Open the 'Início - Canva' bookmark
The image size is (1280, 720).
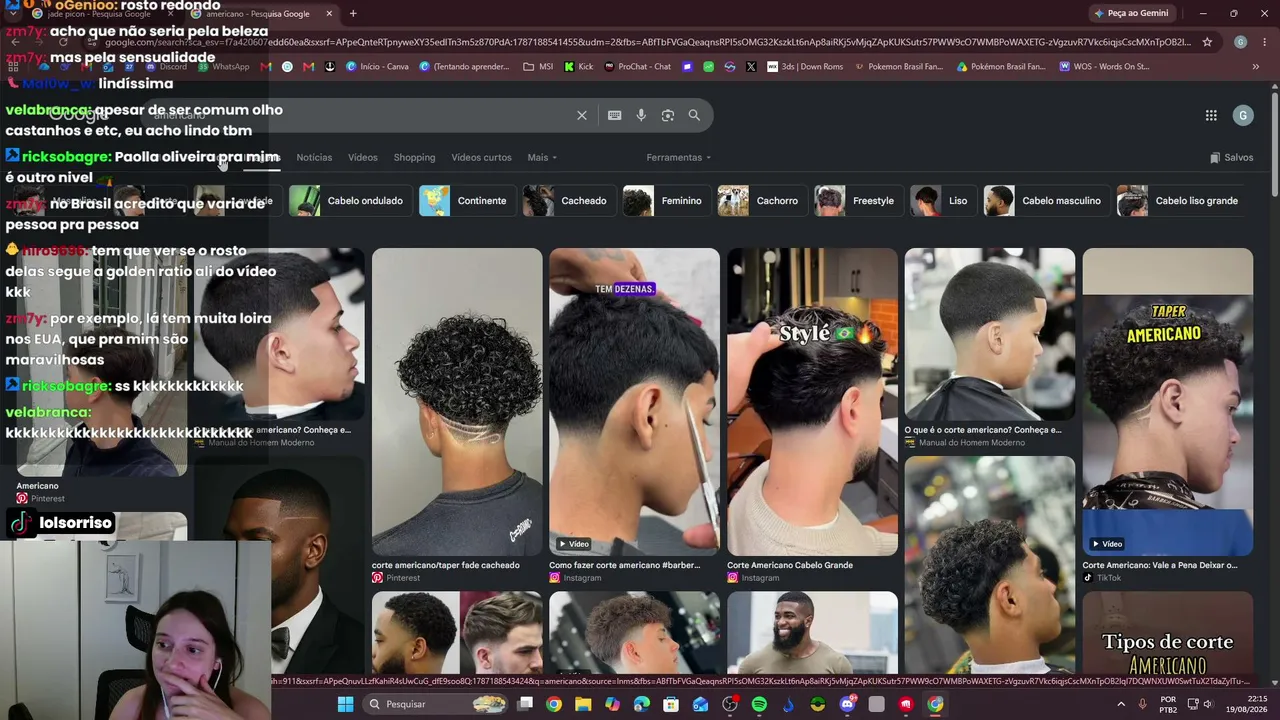click(377, 67)
